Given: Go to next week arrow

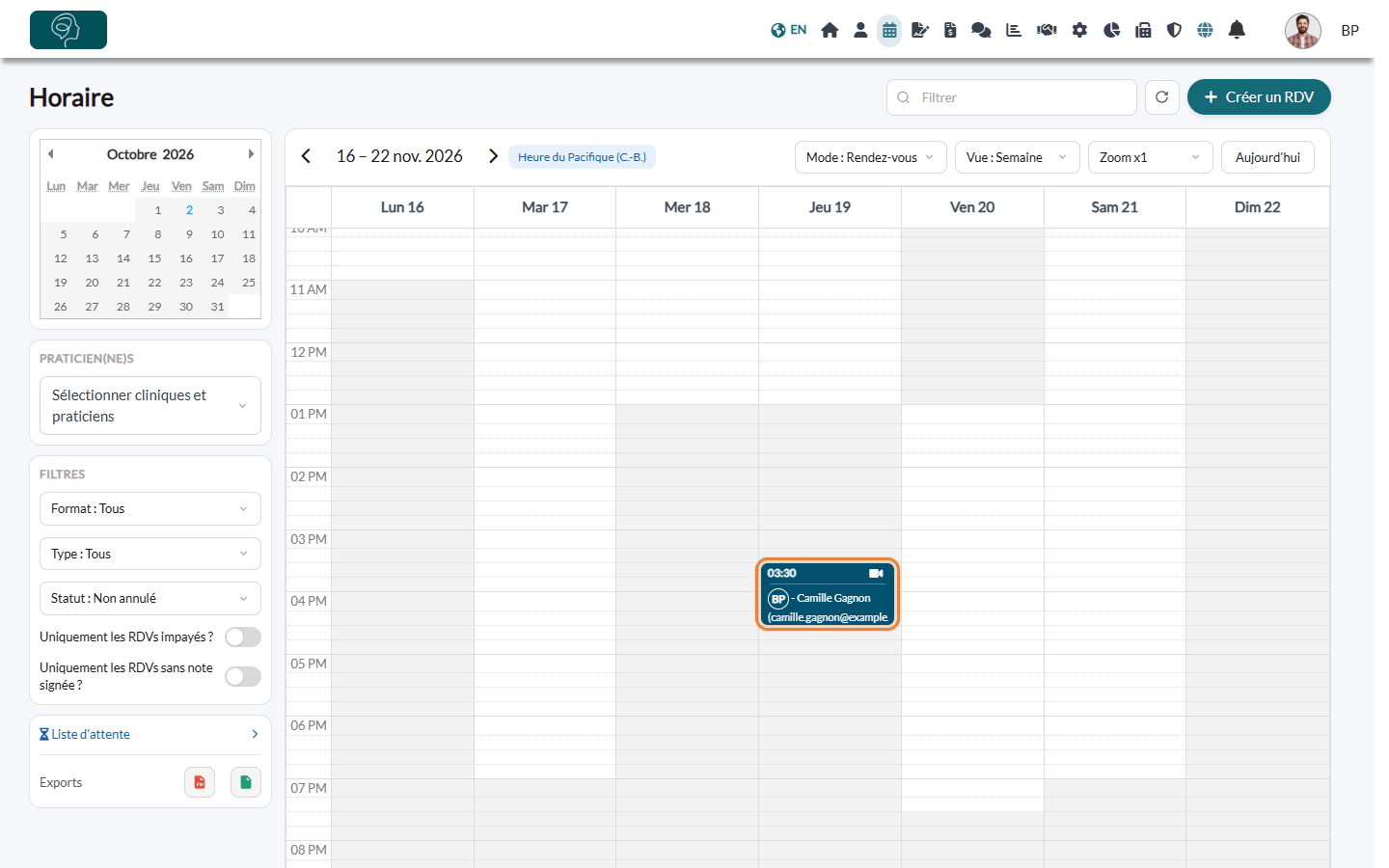Looking at the screenshot, I should [x=493, y=156].
